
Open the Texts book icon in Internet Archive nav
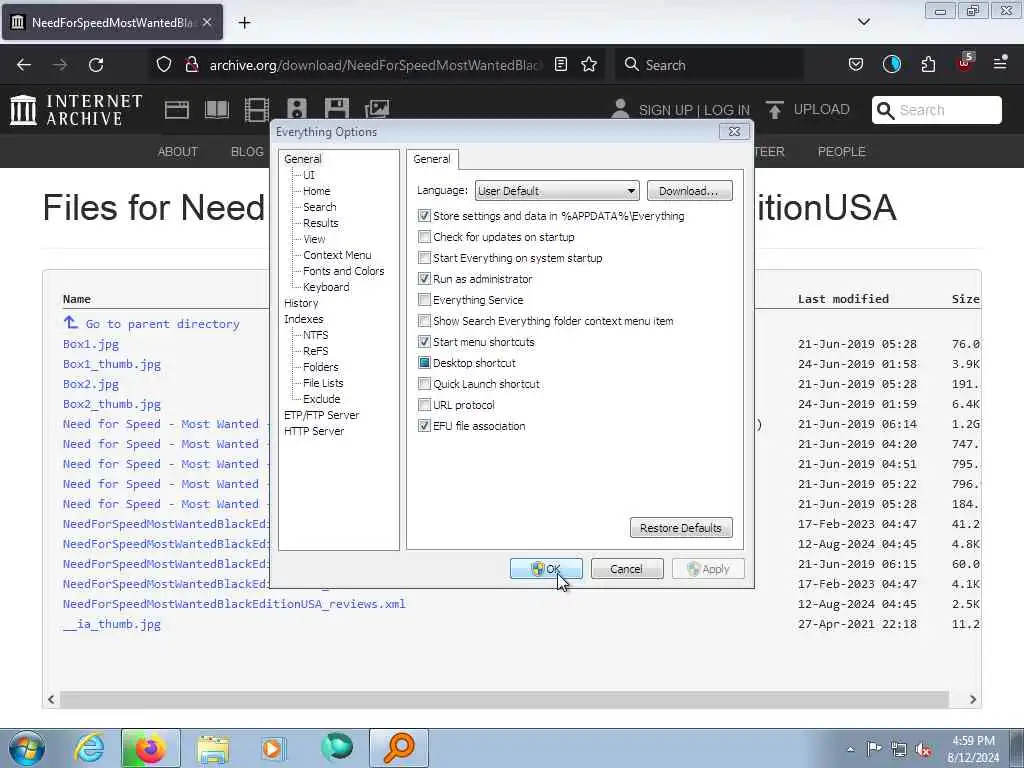[217, 110]
